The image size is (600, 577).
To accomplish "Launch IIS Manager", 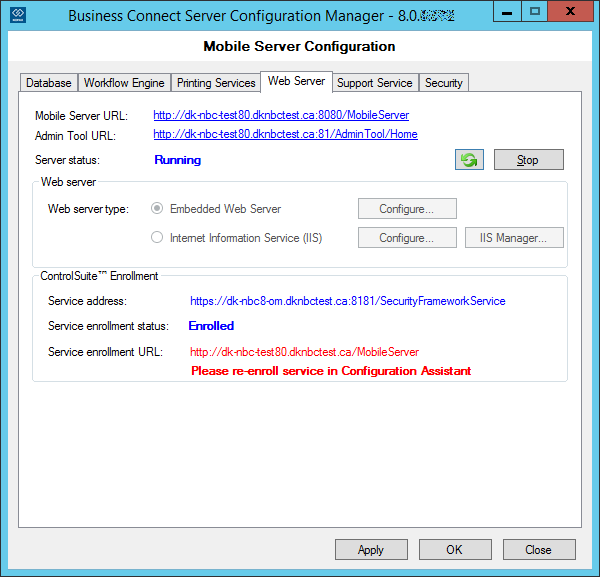I will click(x=514, y=238).
